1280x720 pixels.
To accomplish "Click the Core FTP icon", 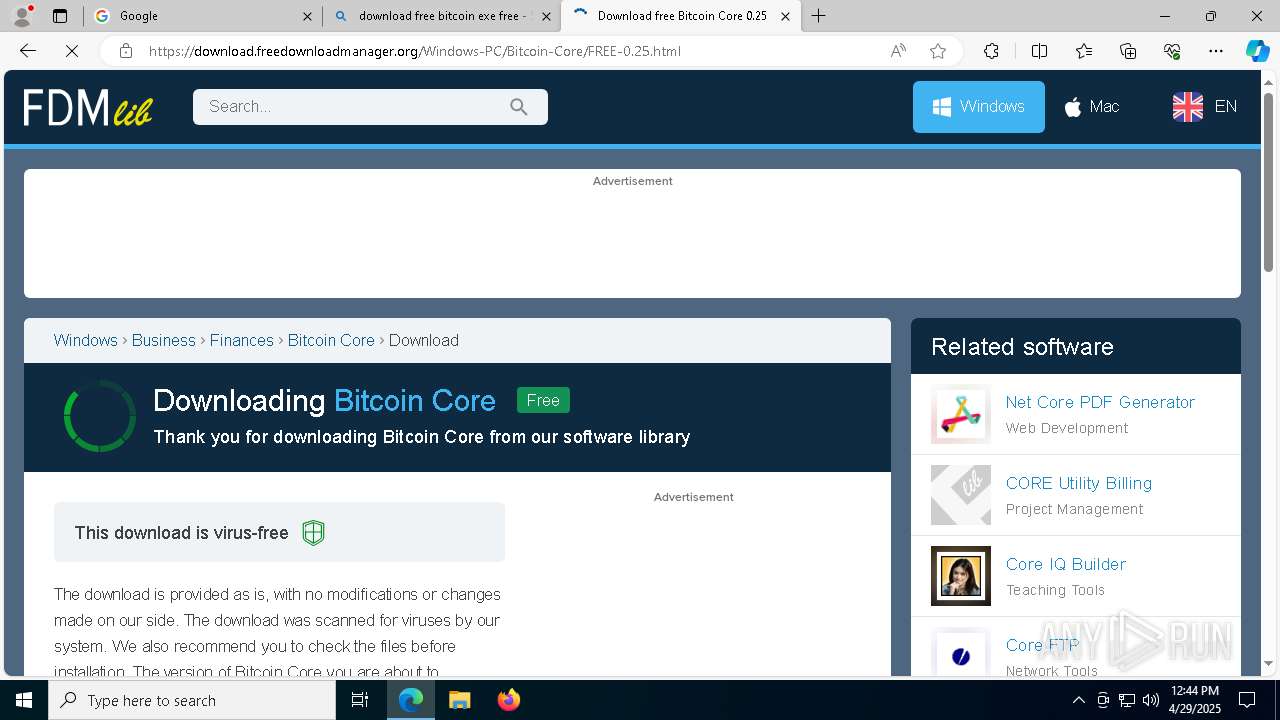I will (x=961, y=653).
